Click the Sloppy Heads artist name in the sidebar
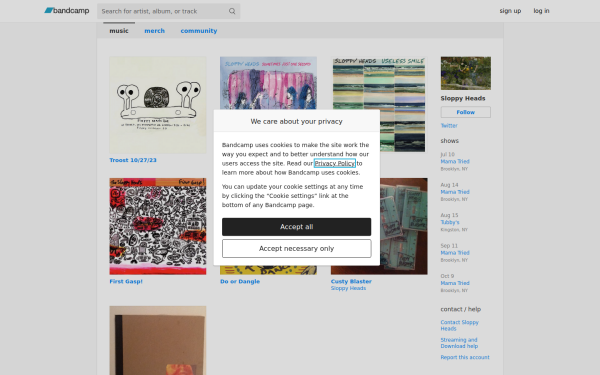Image resolution: width=600 pixels, height=375 pixels. click(463, 98)
